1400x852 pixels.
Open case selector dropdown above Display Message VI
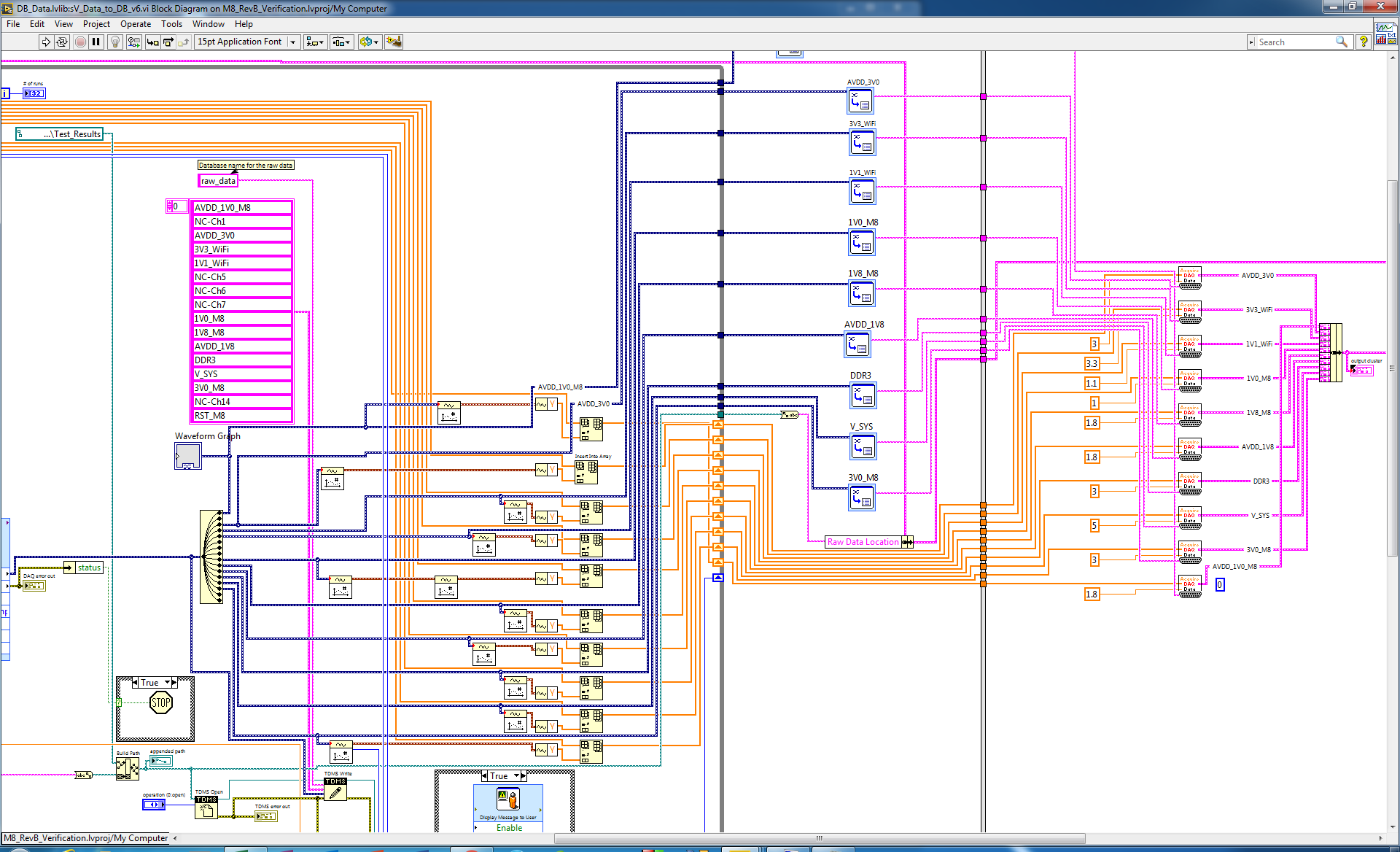516,776
